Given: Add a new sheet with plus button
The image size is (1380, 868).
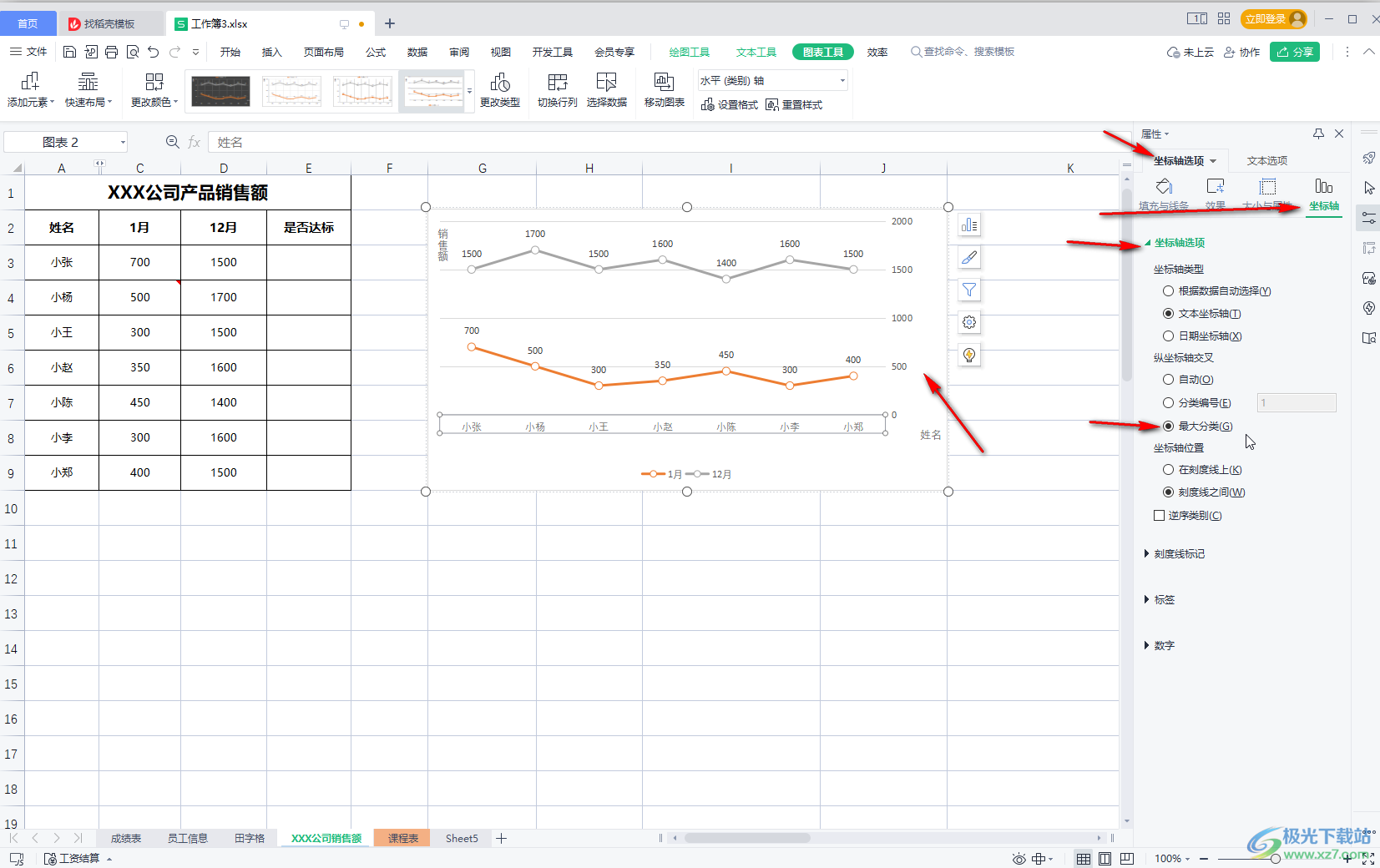Looking at the screenshot, I should point(501,838).
